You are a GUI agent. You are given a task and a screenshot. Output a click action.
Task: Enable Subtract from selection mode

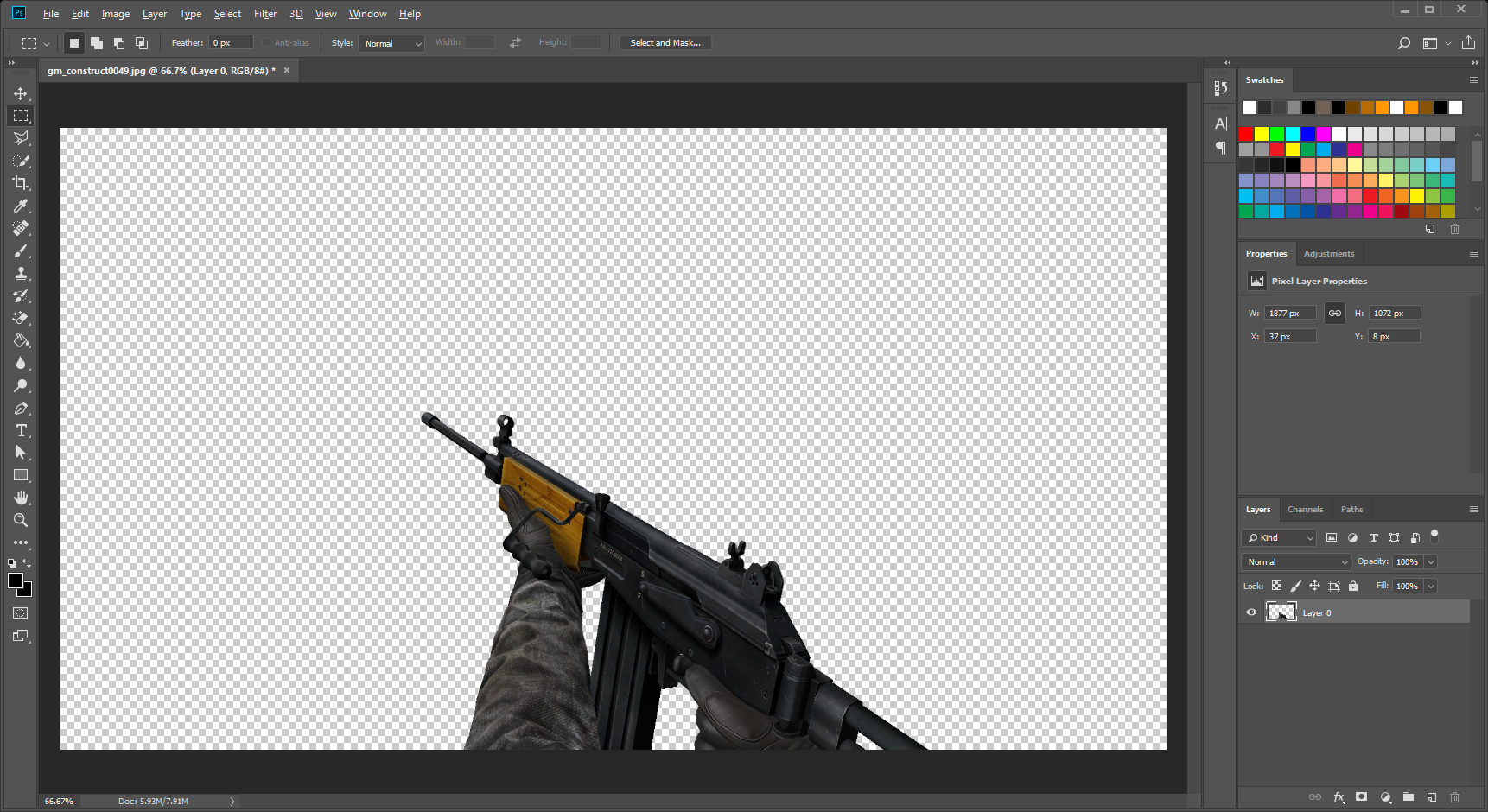(119, 43)
